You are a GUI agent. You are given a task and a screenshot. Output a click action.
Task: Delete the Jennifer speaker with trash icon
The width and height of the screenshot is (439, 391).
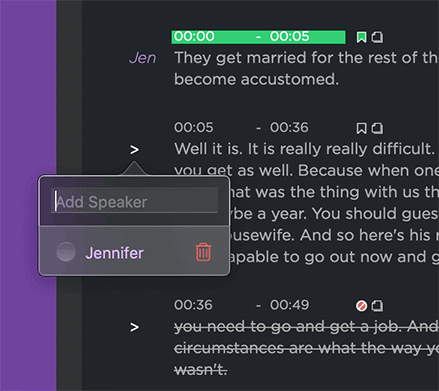[x=203, y=252]
